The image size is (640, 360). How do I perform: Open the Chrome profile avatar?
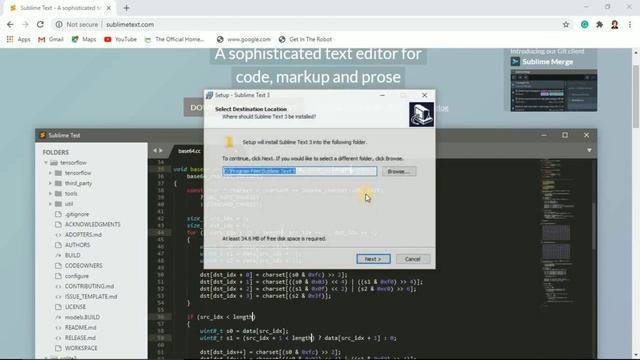point(615,24)
